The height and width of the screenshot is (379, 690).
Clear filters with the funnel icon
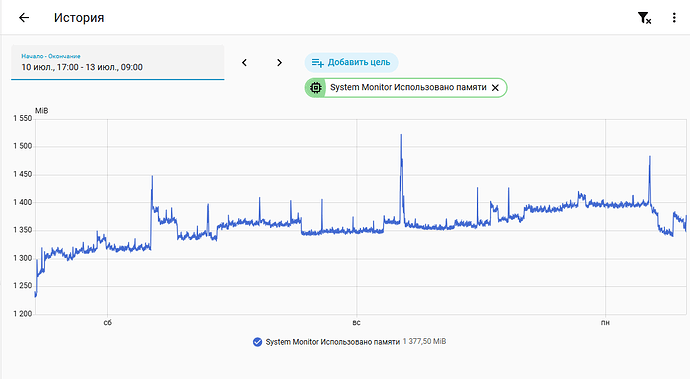[x=644, y=18]
